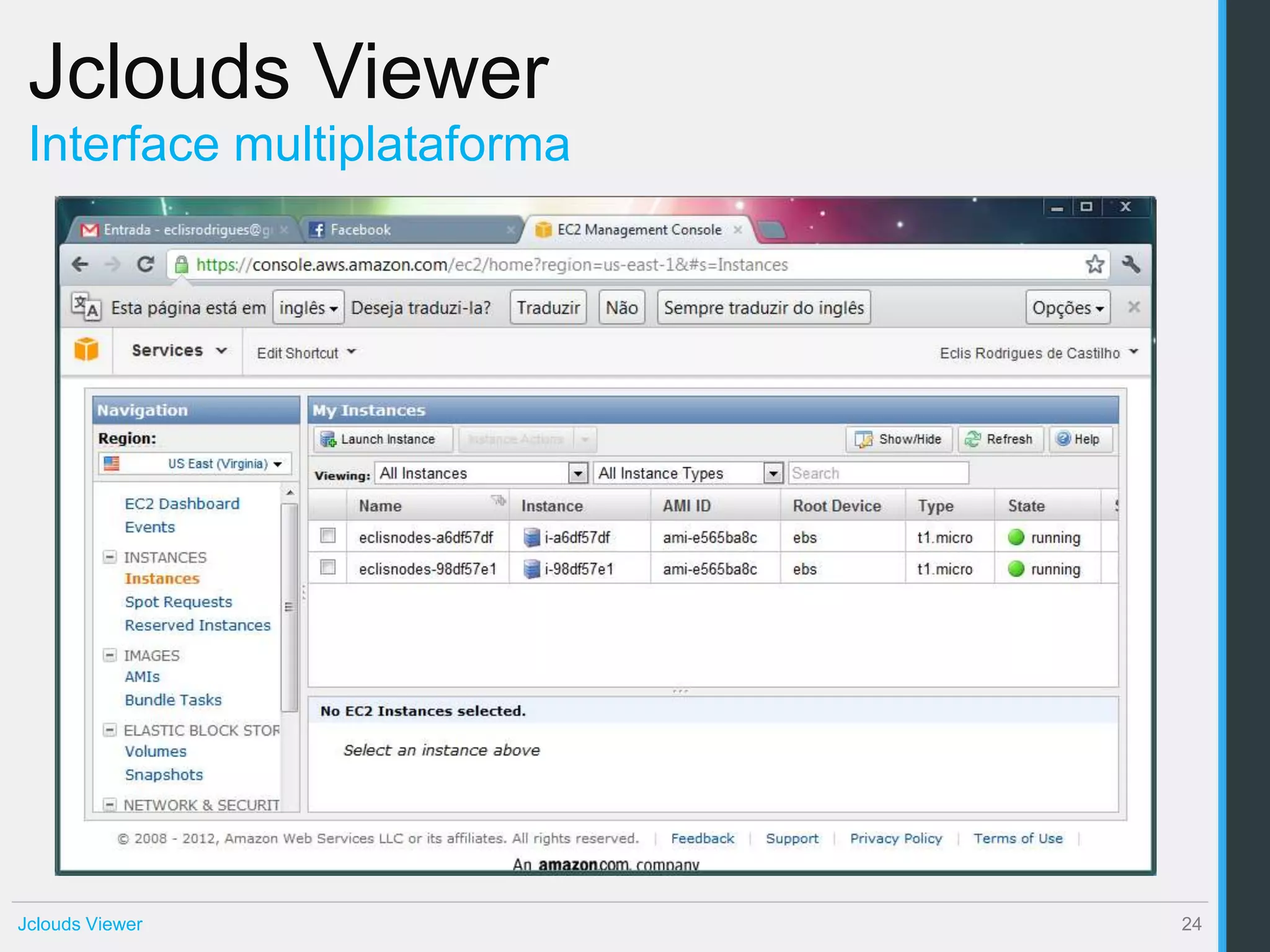Open Spot Requests in navigation

(179, 602)
